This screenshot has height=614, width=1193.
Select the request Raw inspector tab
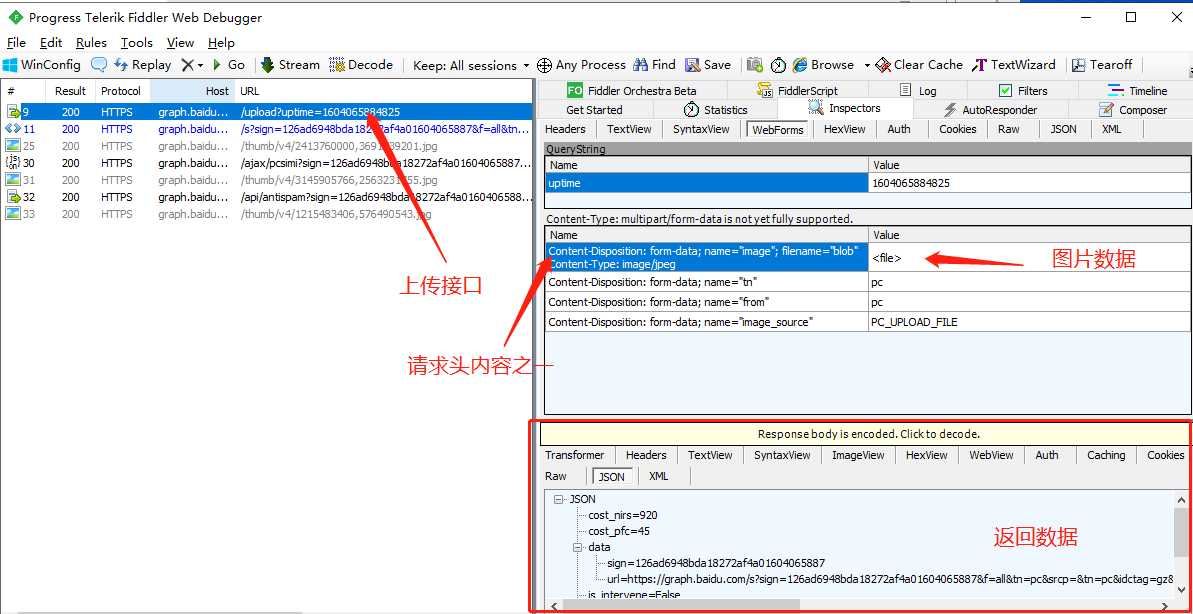[1009, 129]
